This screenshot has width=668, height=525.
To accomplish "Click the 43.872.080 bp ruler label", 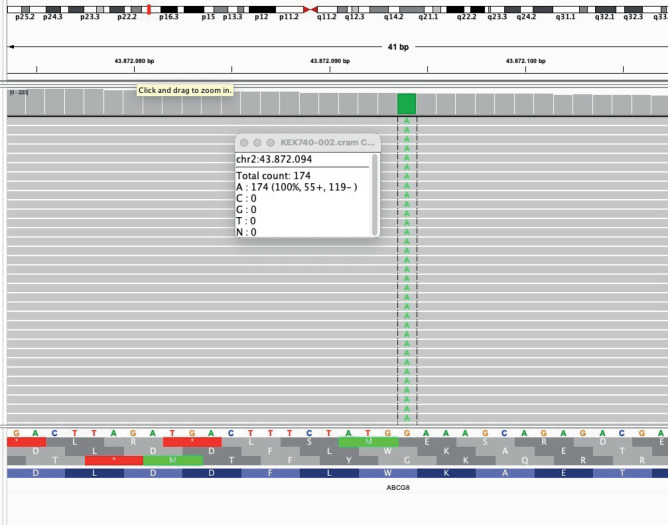I will click(x=135, y=61).
